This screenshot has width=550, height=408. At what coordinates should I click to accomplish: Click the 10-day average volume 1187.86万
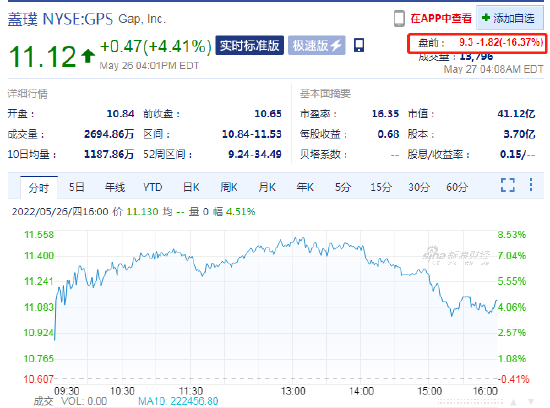coord(109,154)
